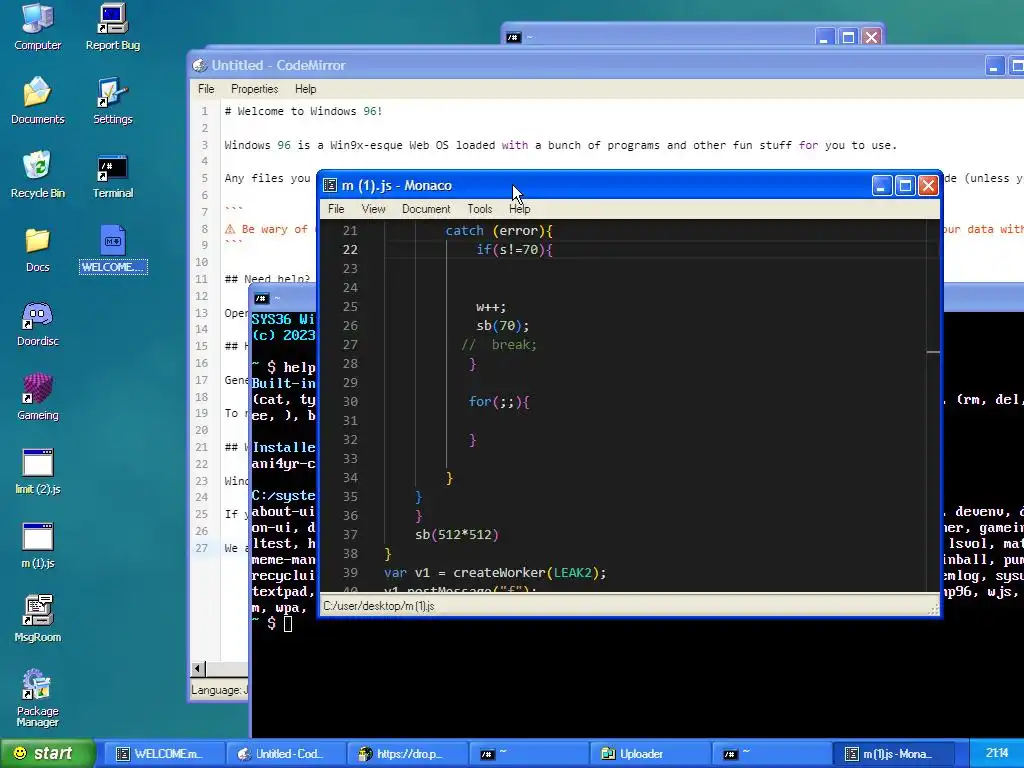
Task: Click the '// break;' comment line
Action: coord(499,344)
